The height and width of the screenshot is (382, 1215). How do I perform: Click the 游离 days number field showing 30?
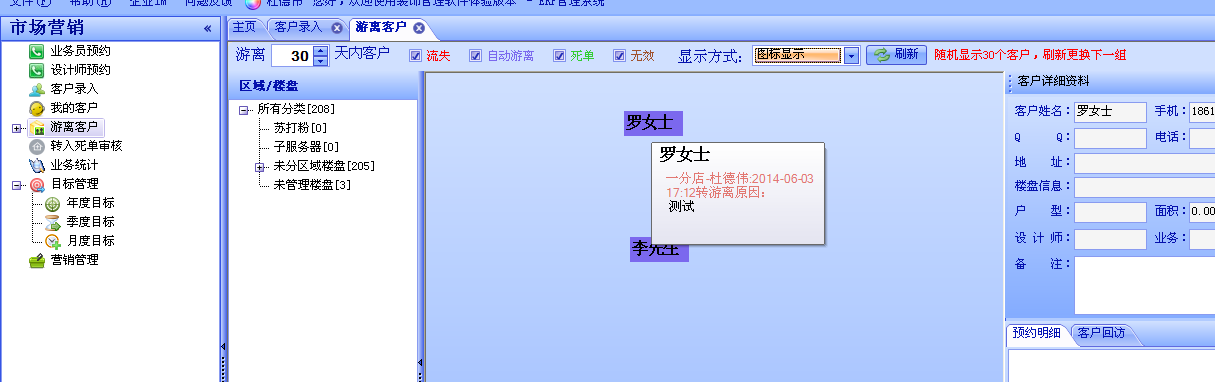tap(292, 56)
